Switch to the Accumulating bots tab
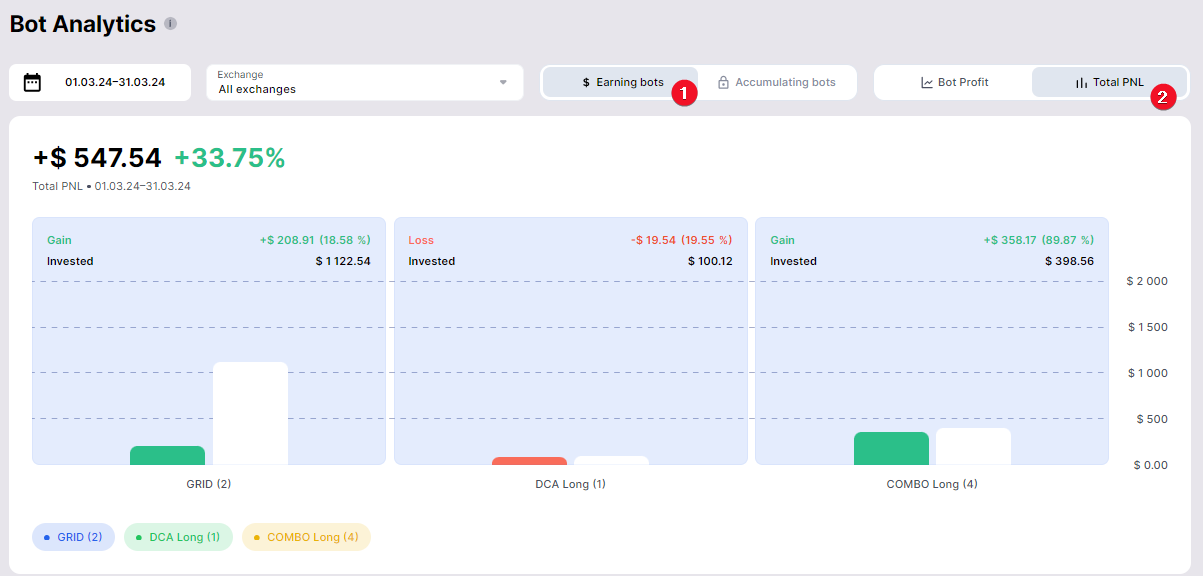Image resolution: width=1203 pixels, height=576 pixels. [777, 82]
